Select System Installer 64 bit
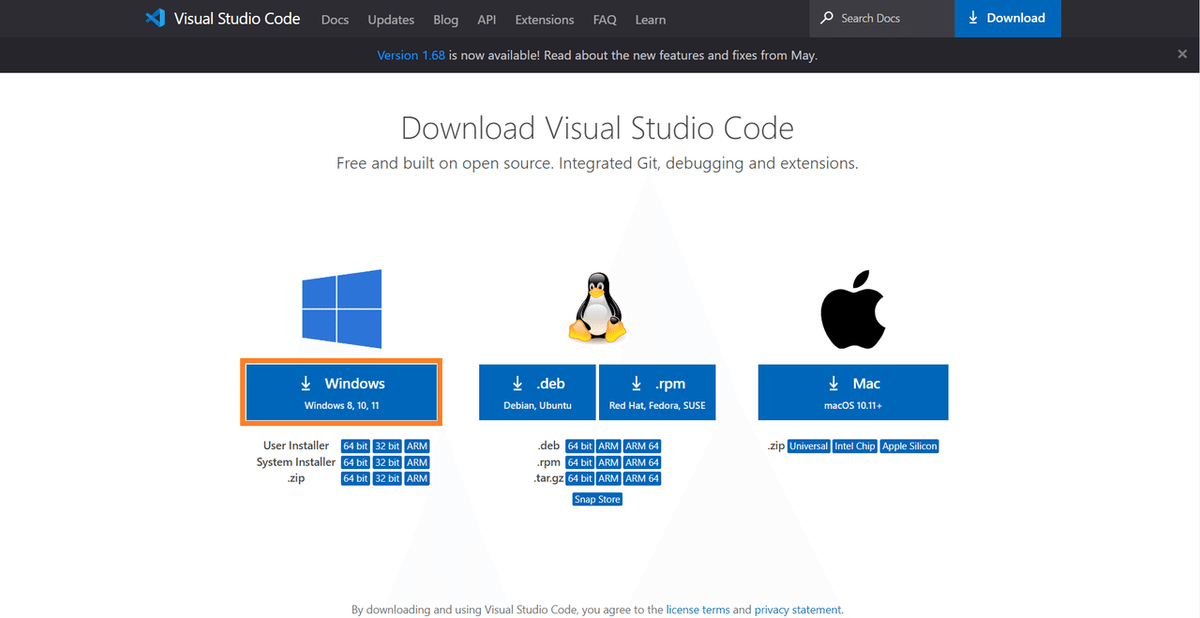The height and width of the screenshot is (618, 1200). click(x=355, y=462)
